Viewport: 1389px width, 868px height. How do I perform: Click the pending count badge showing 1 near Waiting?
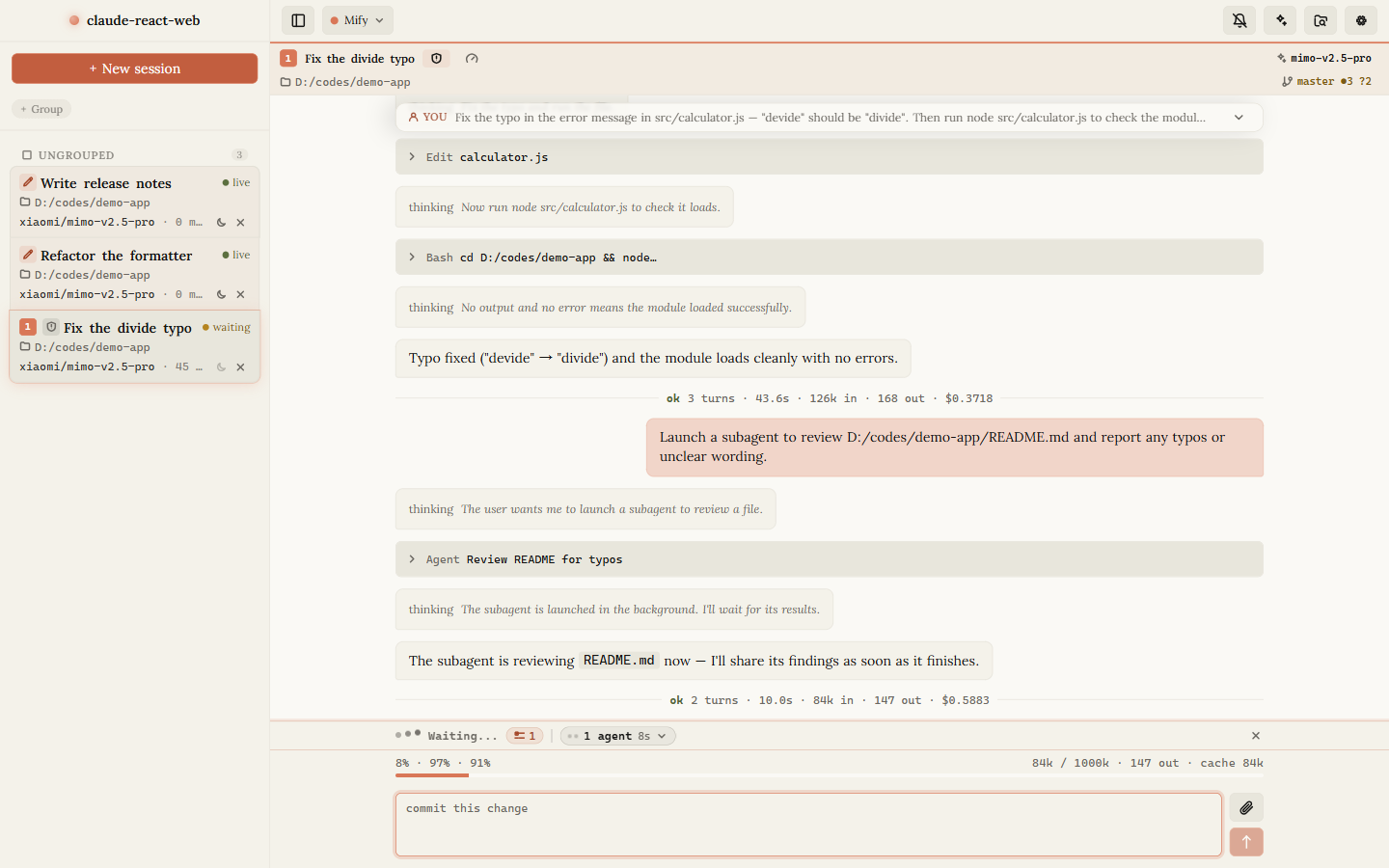click(x=525, y=736)
